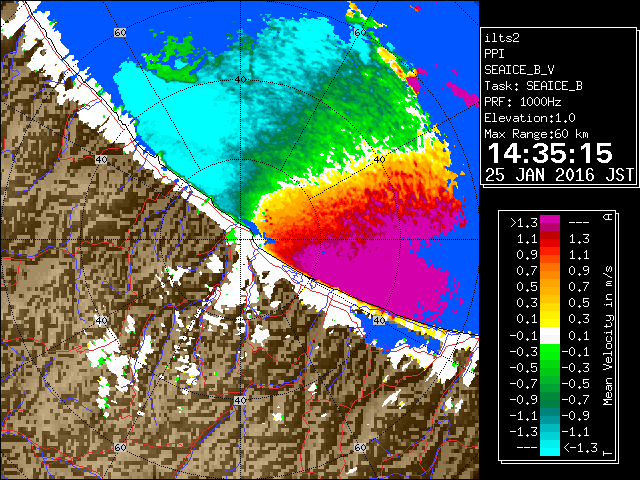
Task: Select the red color band in velocity legend
Action: point(550,239)
